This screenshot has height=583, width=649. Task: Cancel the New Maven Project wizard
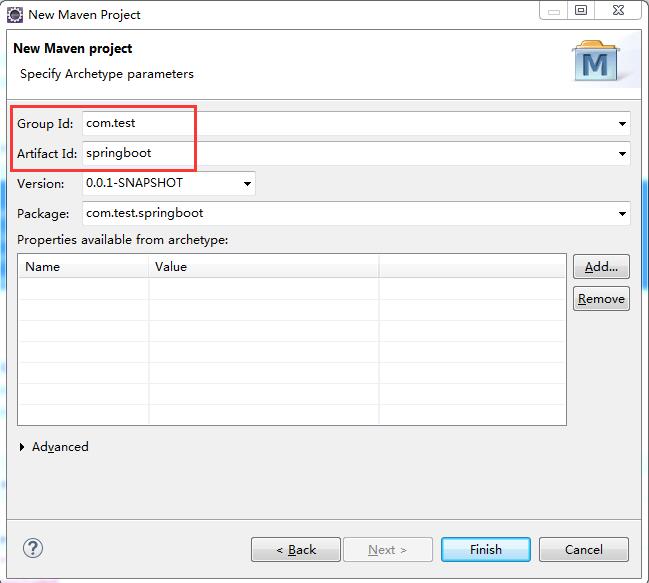(x=584, y=549)
